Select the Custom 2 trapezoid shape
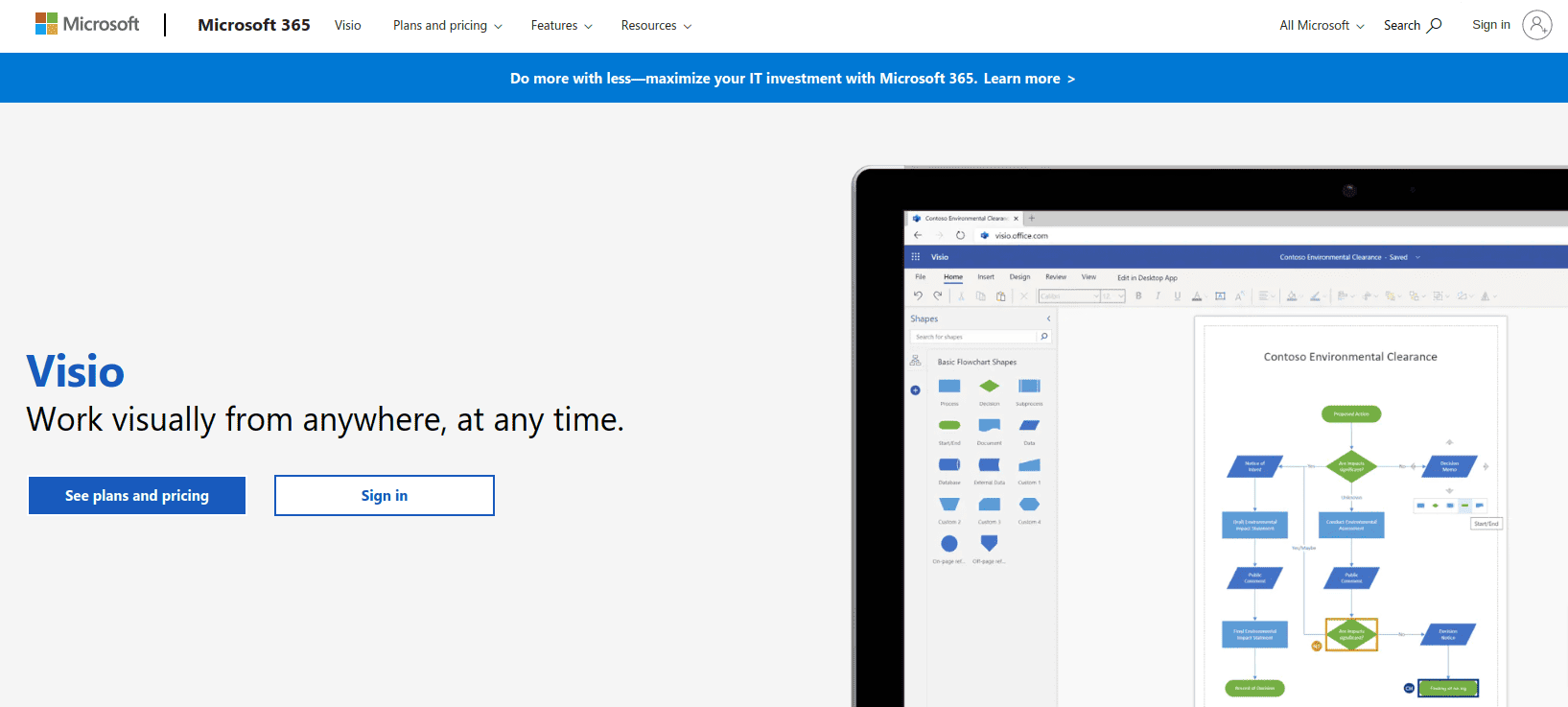 pos(949,504)
